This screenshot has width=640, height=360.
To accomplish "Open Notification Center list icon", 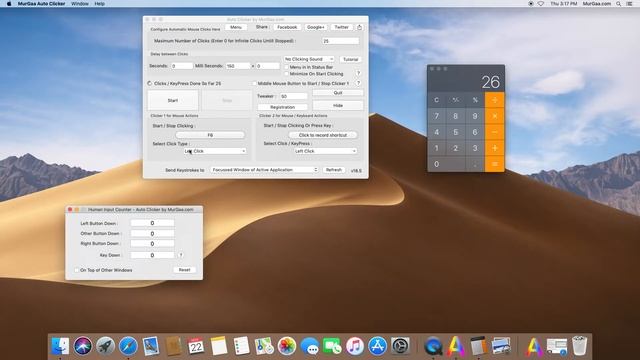I will pyautogui.click(x=629, y=4).
